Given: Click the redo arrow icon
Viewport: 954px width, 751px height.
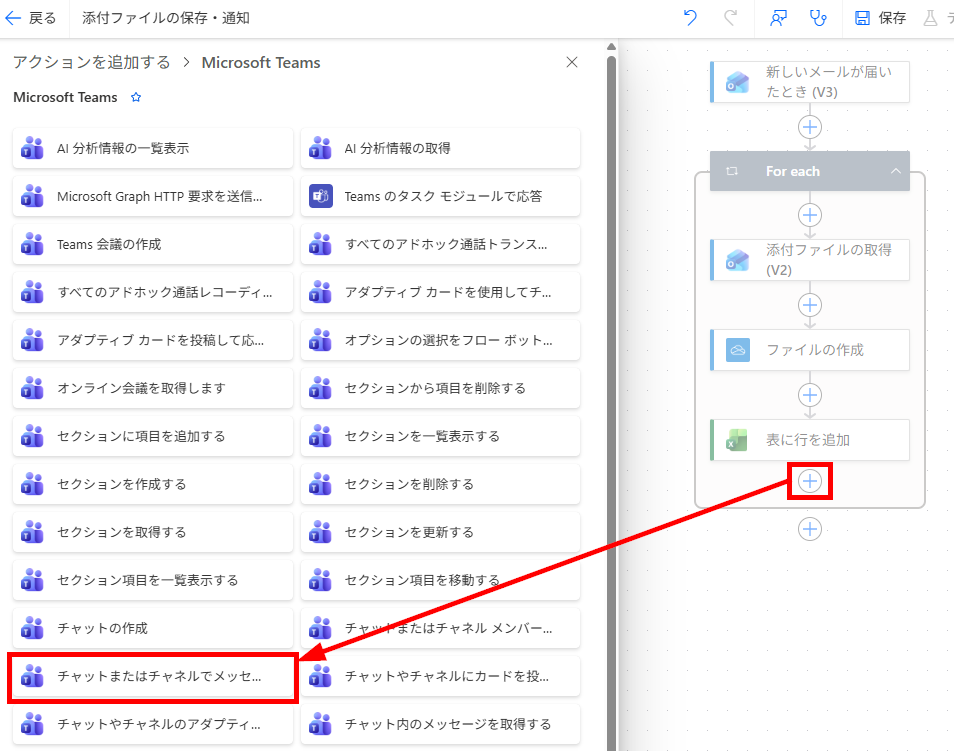Looking at the screenshot, I should click(730, 18).
